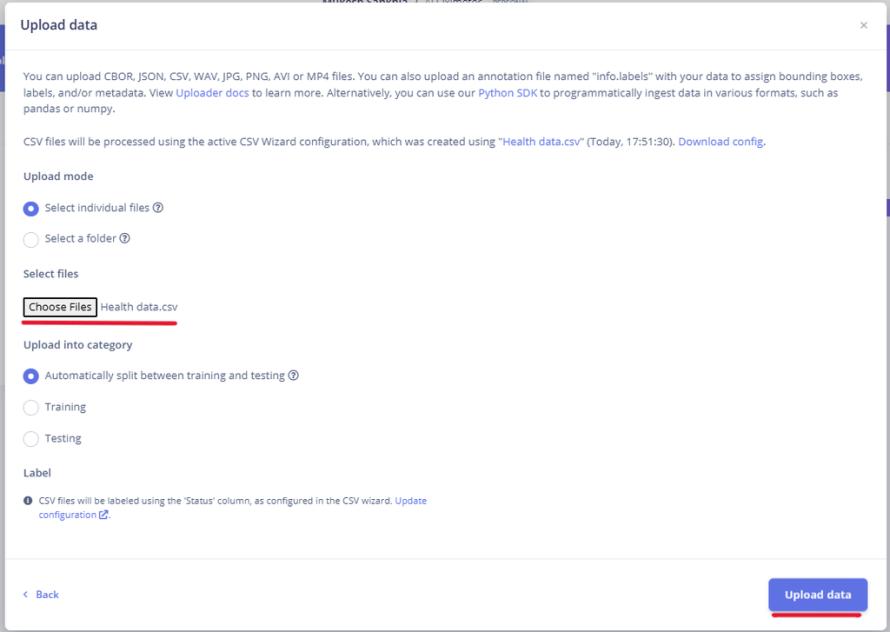Go Back to previous step
The width and height of the screenshot is (890, 632).
[41, 595]
